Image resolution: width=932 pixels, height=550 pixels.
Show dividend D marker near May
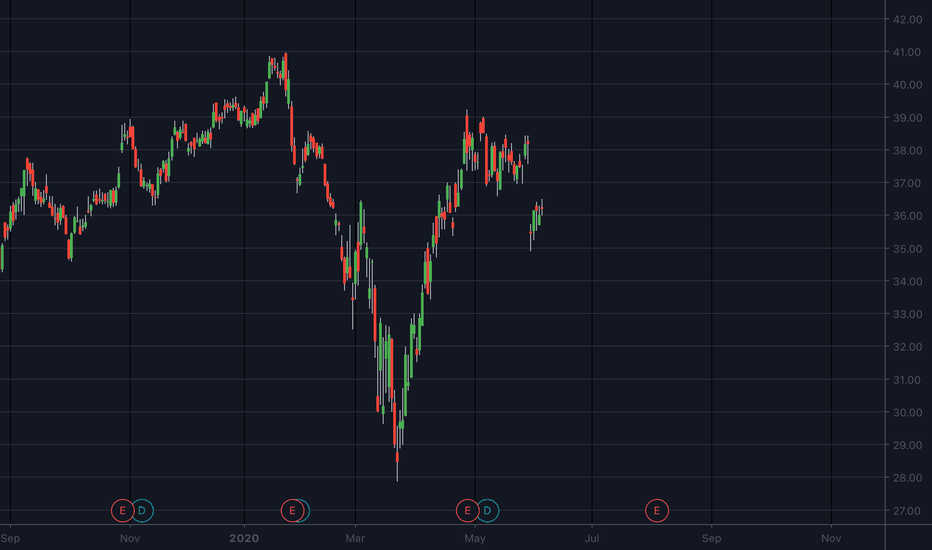coord(487,510)
